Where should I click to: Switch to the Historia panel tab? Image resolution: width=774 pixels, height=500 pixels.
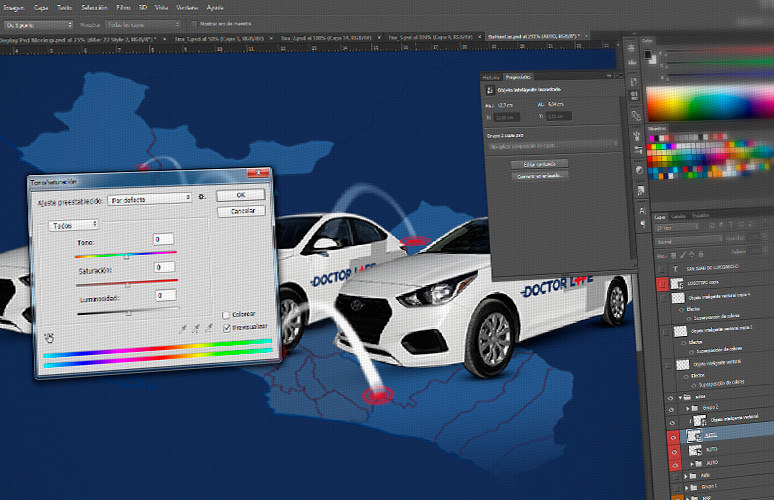(x=491, y=77)
